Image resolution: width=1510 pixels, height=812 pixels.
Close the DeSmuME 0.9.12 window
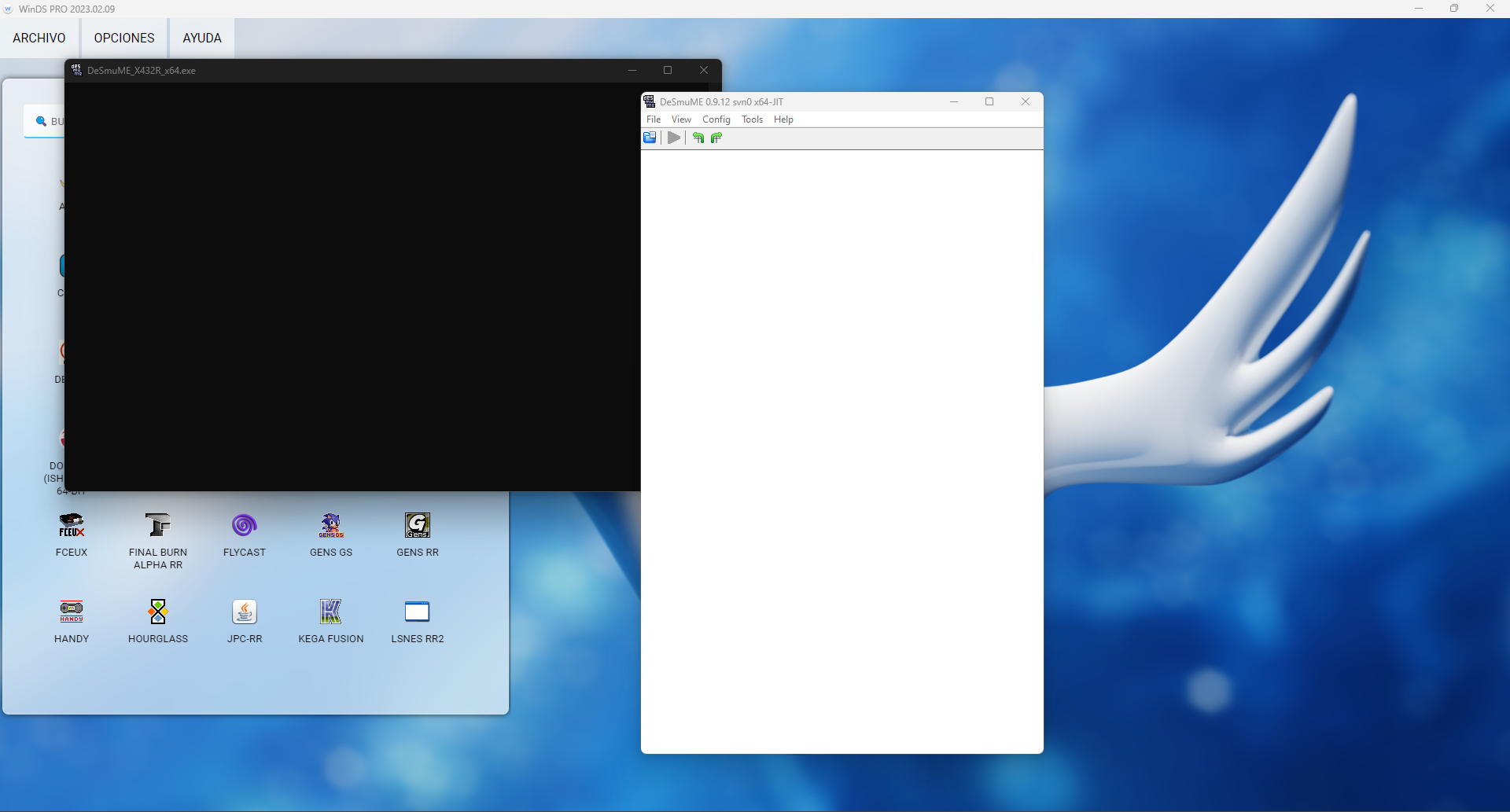tap(1026, 101)
